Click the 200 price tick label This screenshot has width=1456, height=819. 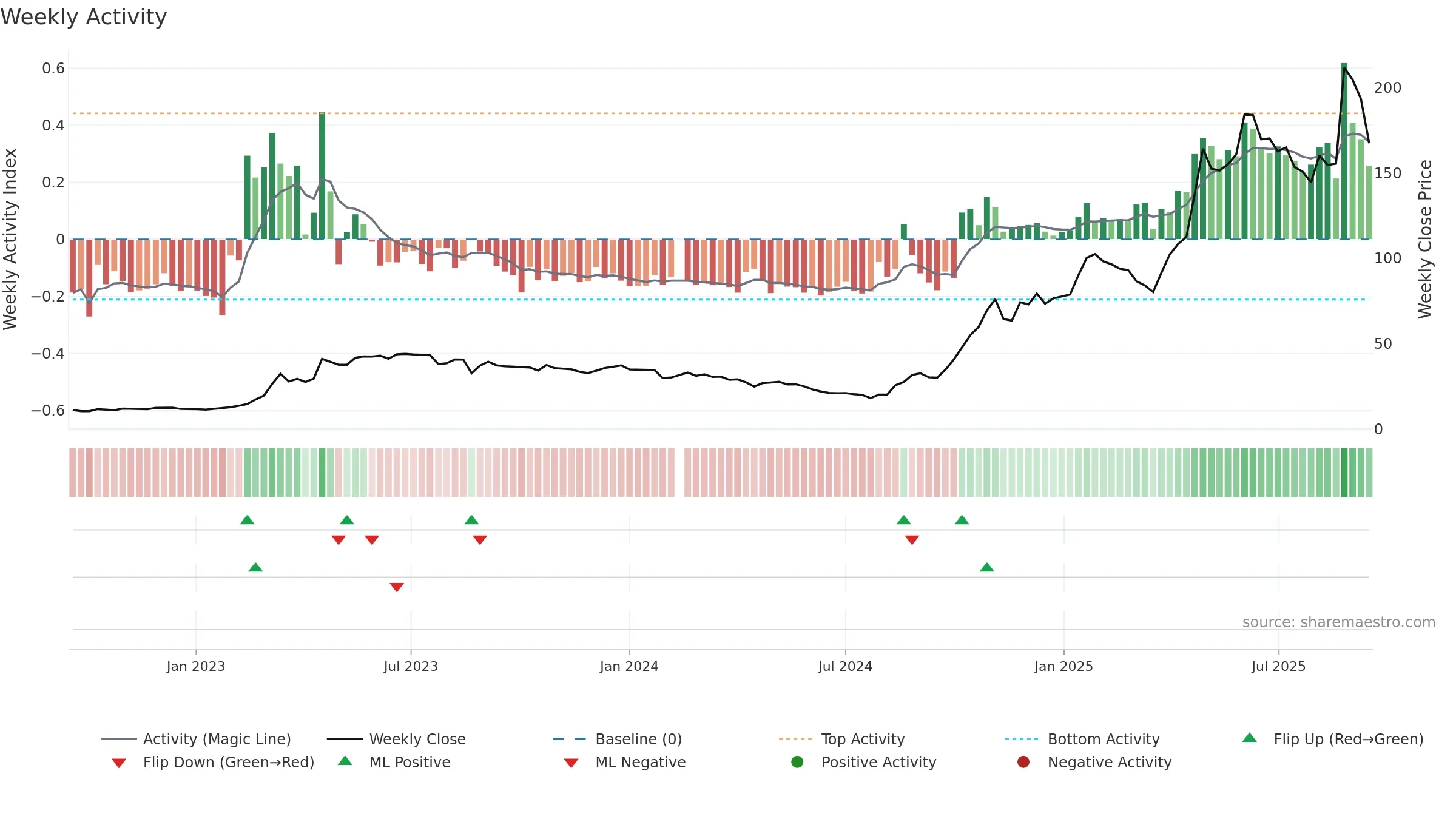1388,88
